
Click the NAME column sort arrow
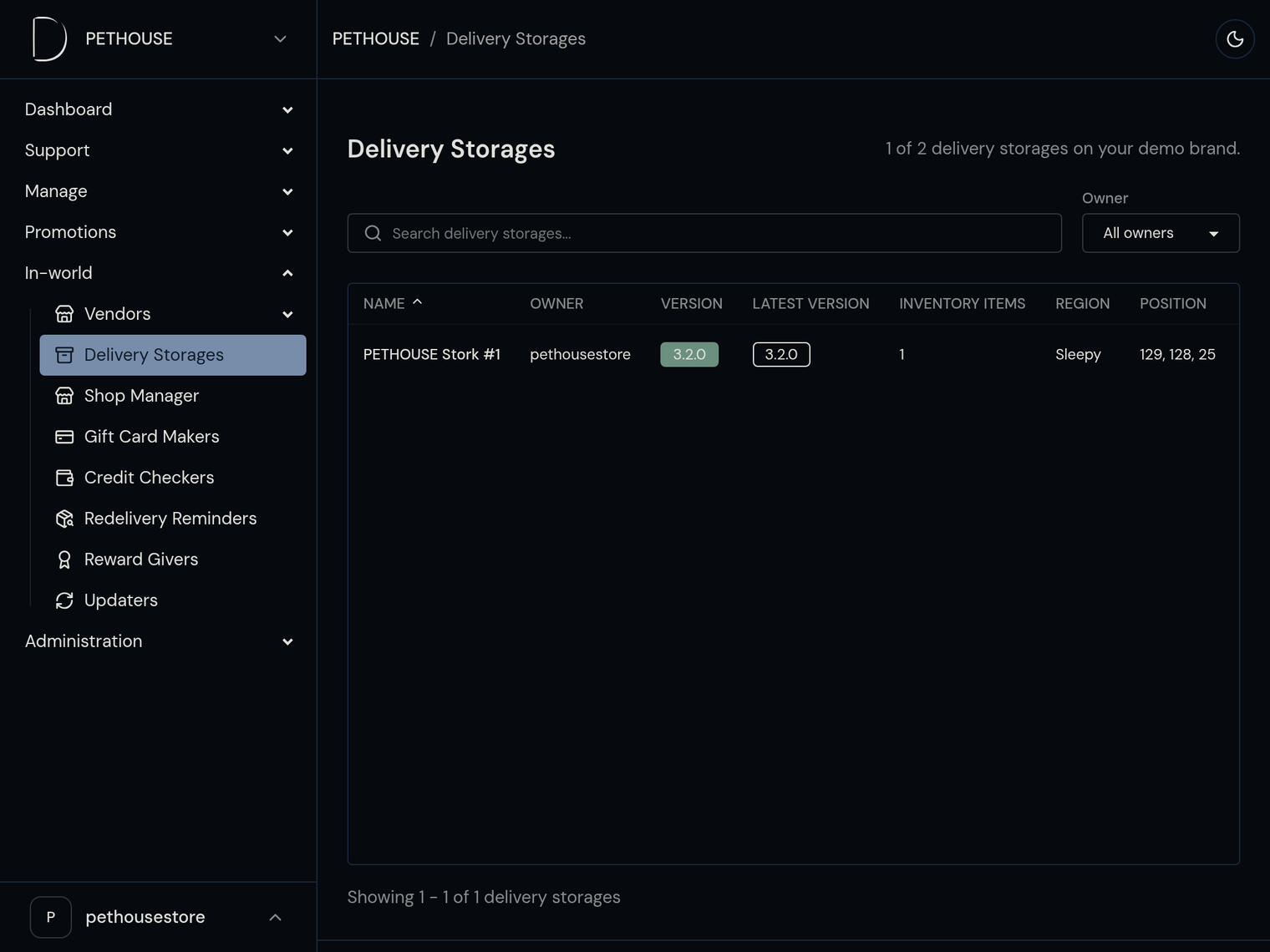[418, 302]
